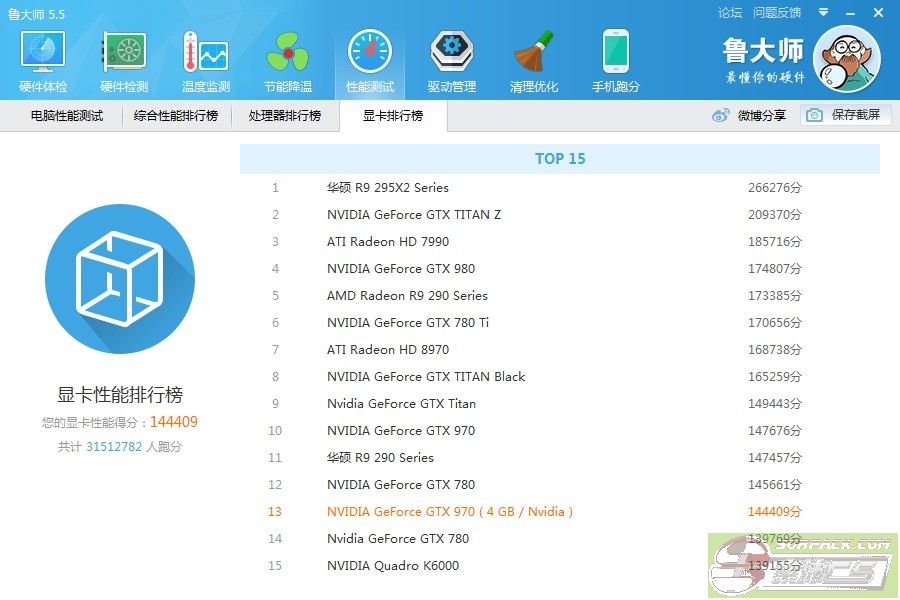Click the Weibo logo icon
Screen dimensions: 900x600
click(720, 115)
